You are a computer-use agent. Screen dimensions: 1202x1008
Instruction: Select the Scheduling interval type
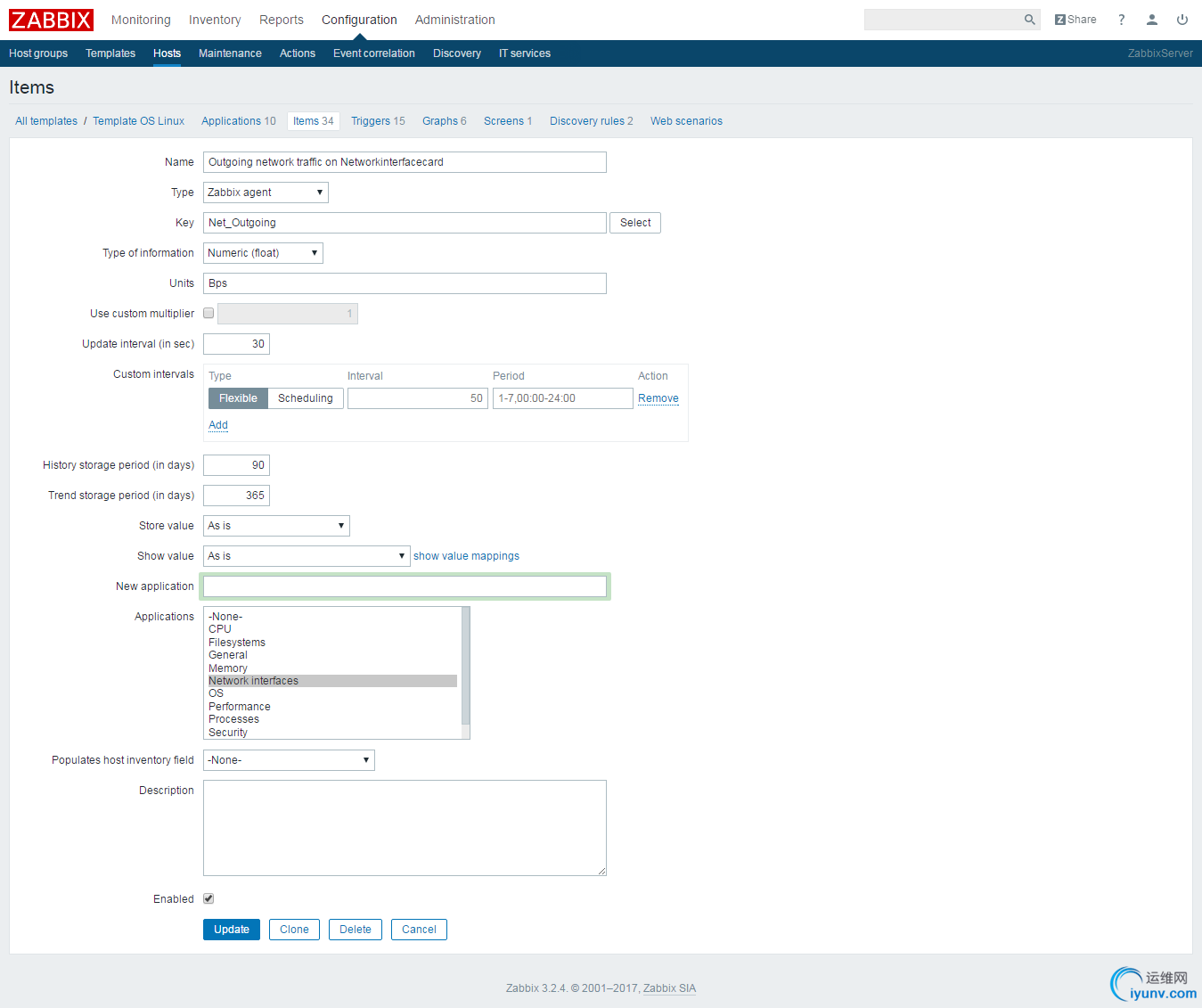[x=306, y=398]
